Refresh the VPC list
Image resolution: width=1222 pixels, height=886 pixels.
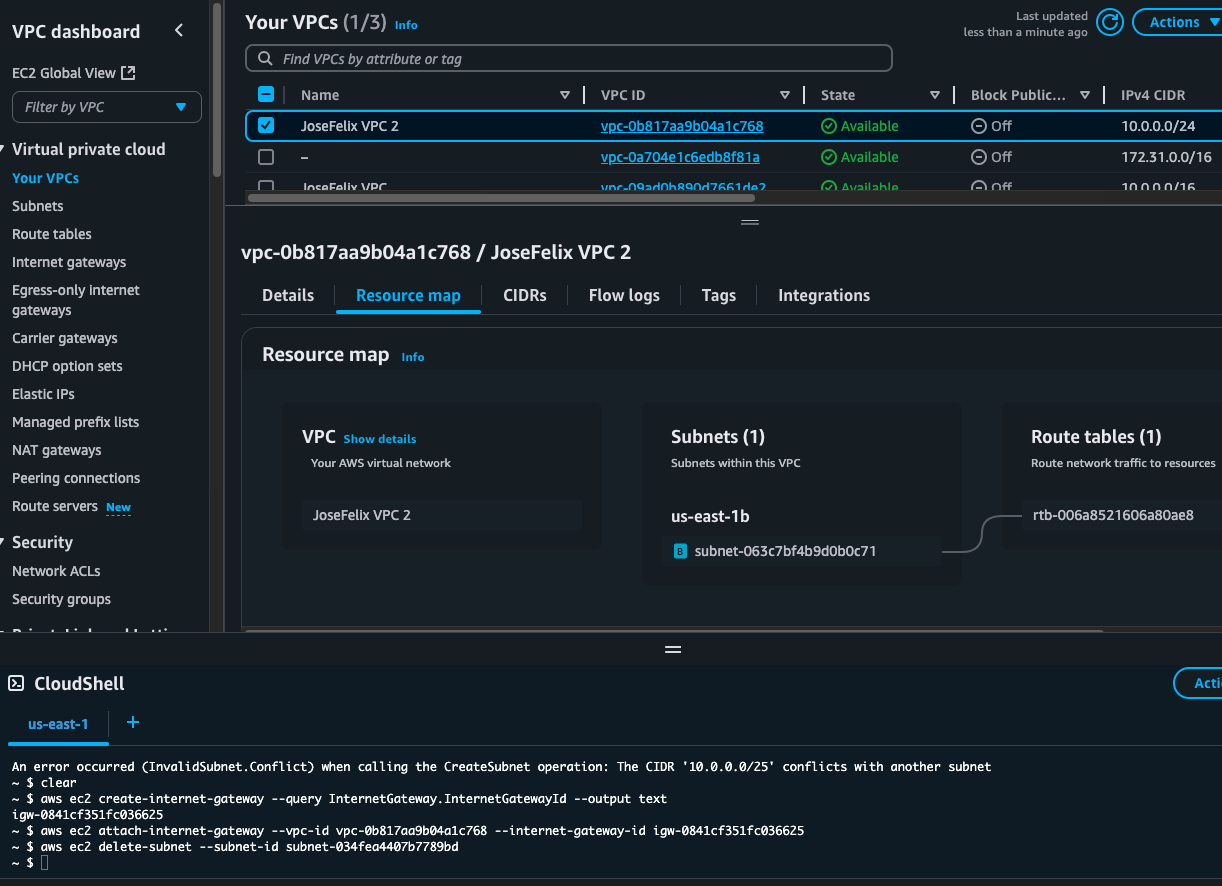tap(1109, 22)
